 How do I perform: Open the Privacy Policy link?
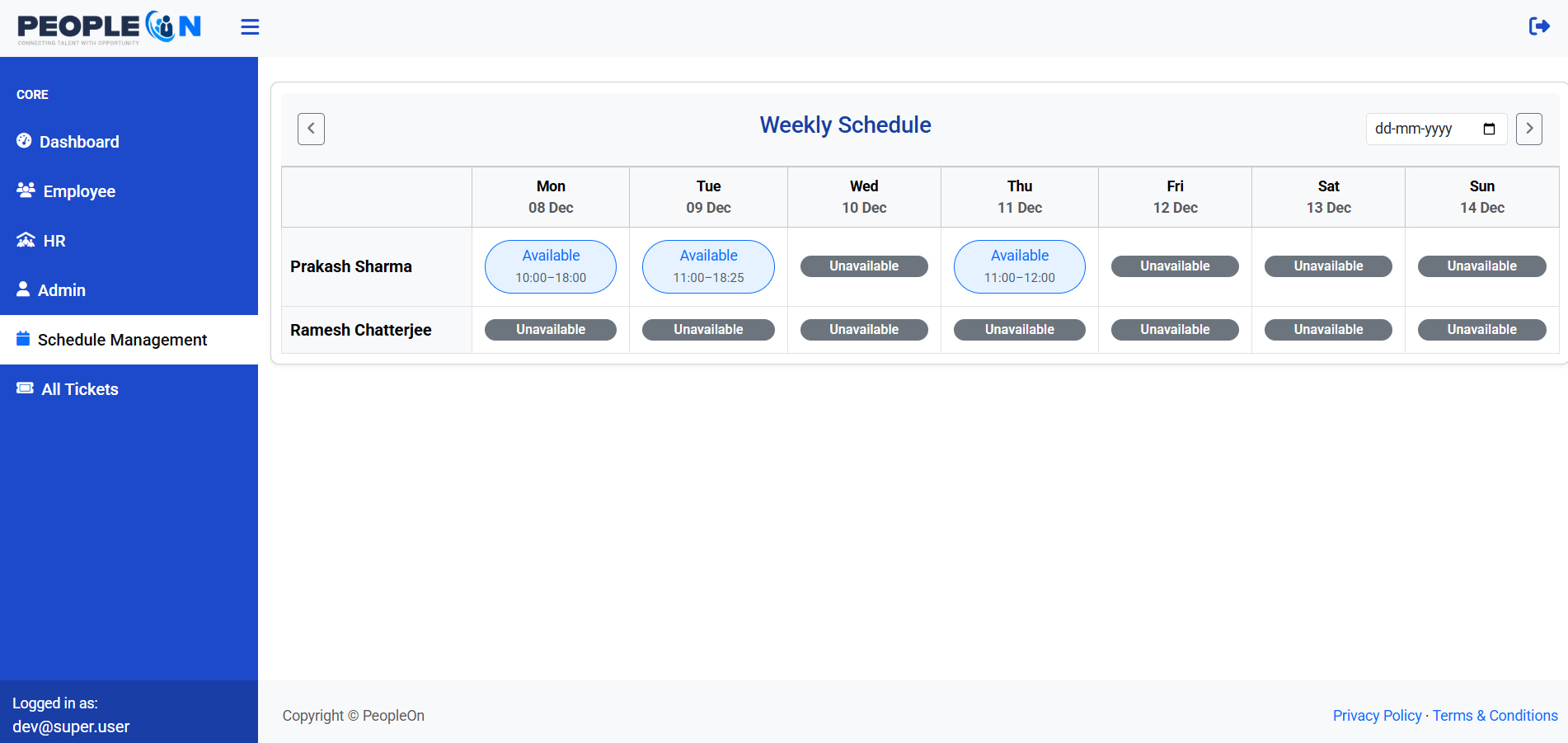coord(1377,716)
